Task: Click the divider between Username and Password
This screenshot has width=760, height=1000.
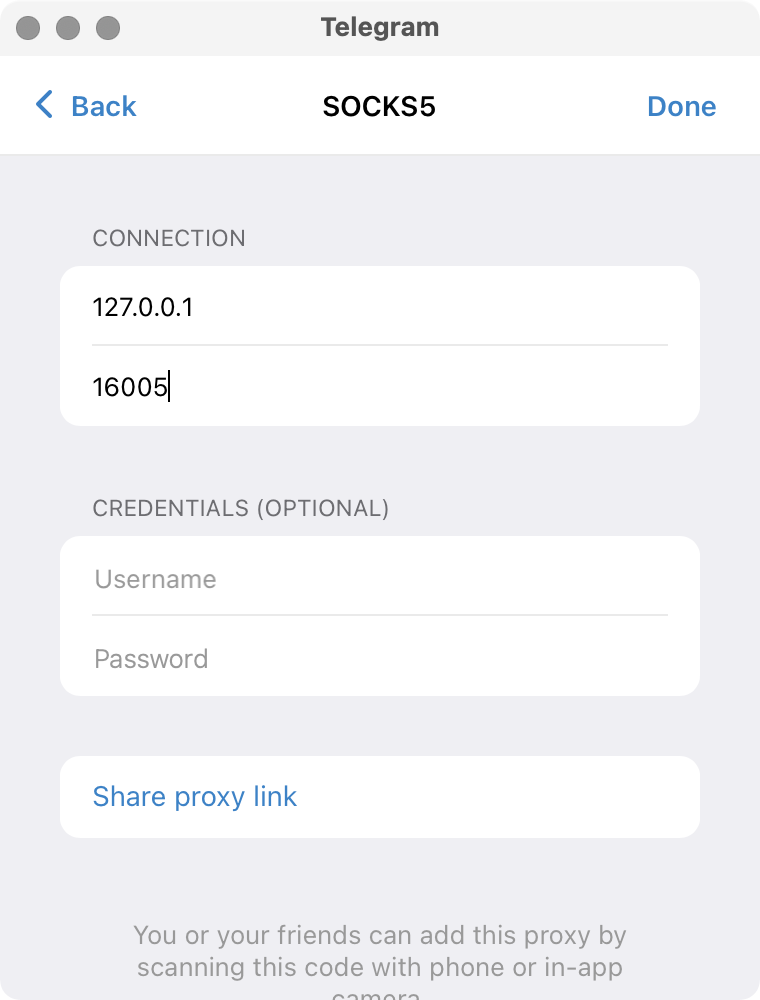Action: [380, 615]
